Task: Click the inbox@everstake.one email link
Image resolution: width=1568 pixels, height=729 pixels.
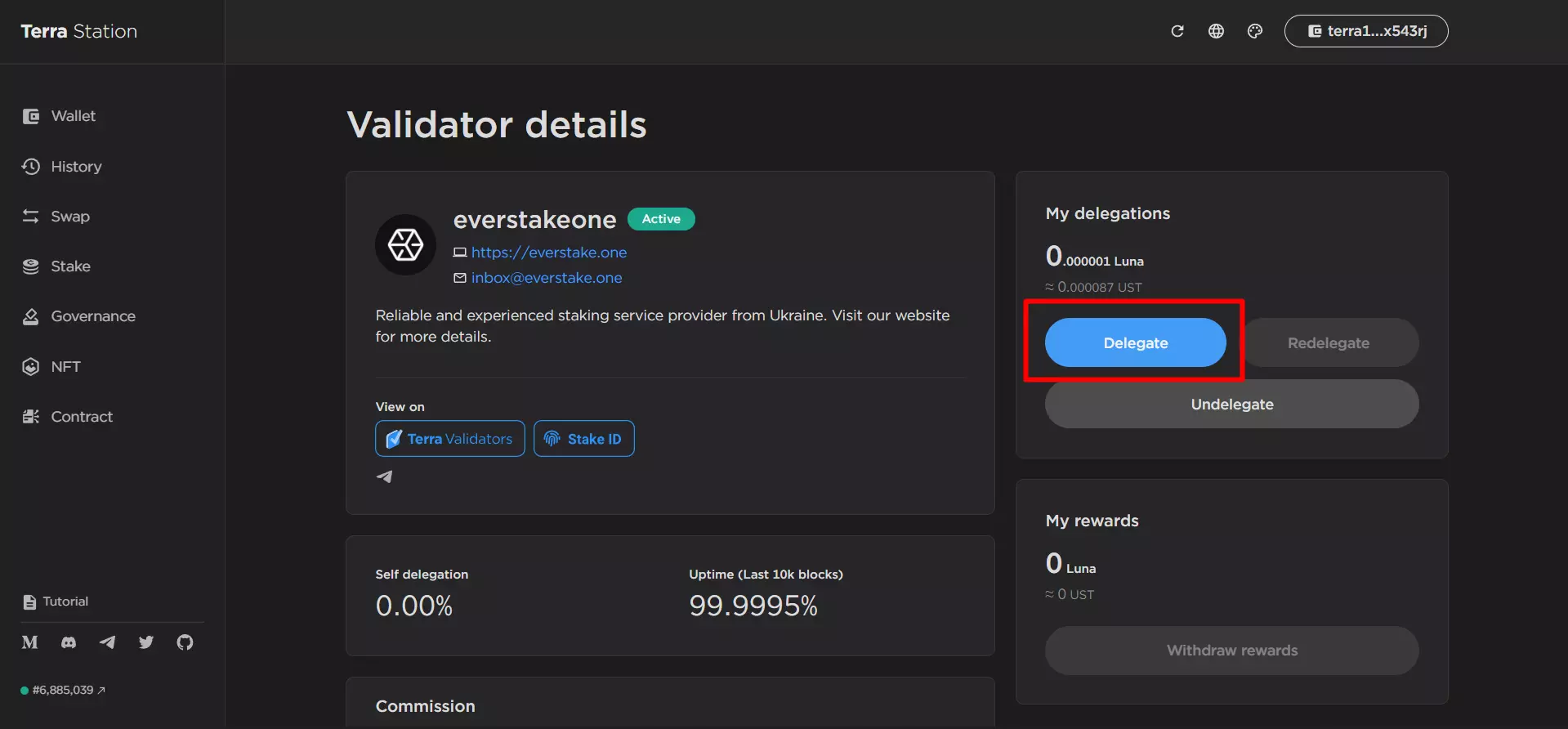Action: point(547,278)
